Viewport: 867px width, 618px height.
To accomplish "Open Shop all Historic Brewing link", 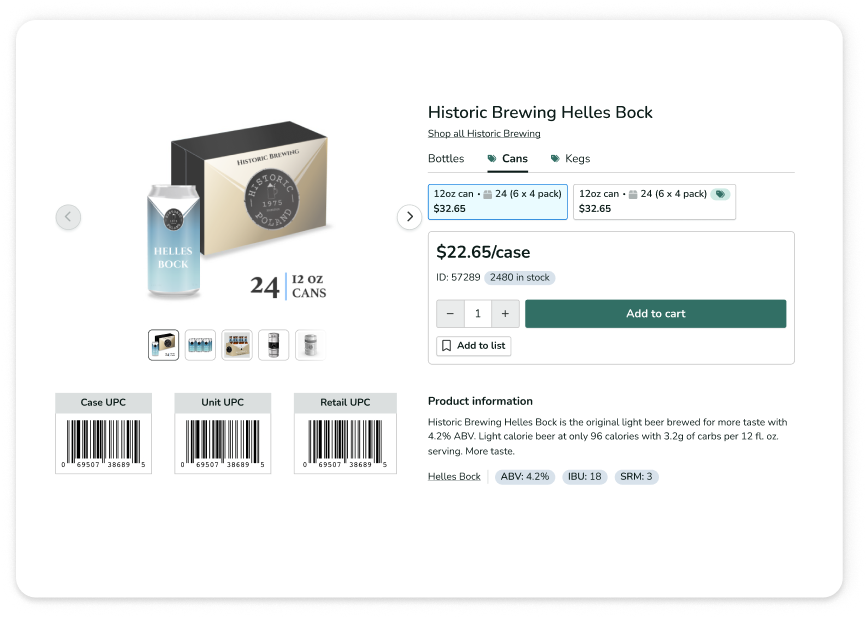I will pyautogui.click(x=484, y=134).
